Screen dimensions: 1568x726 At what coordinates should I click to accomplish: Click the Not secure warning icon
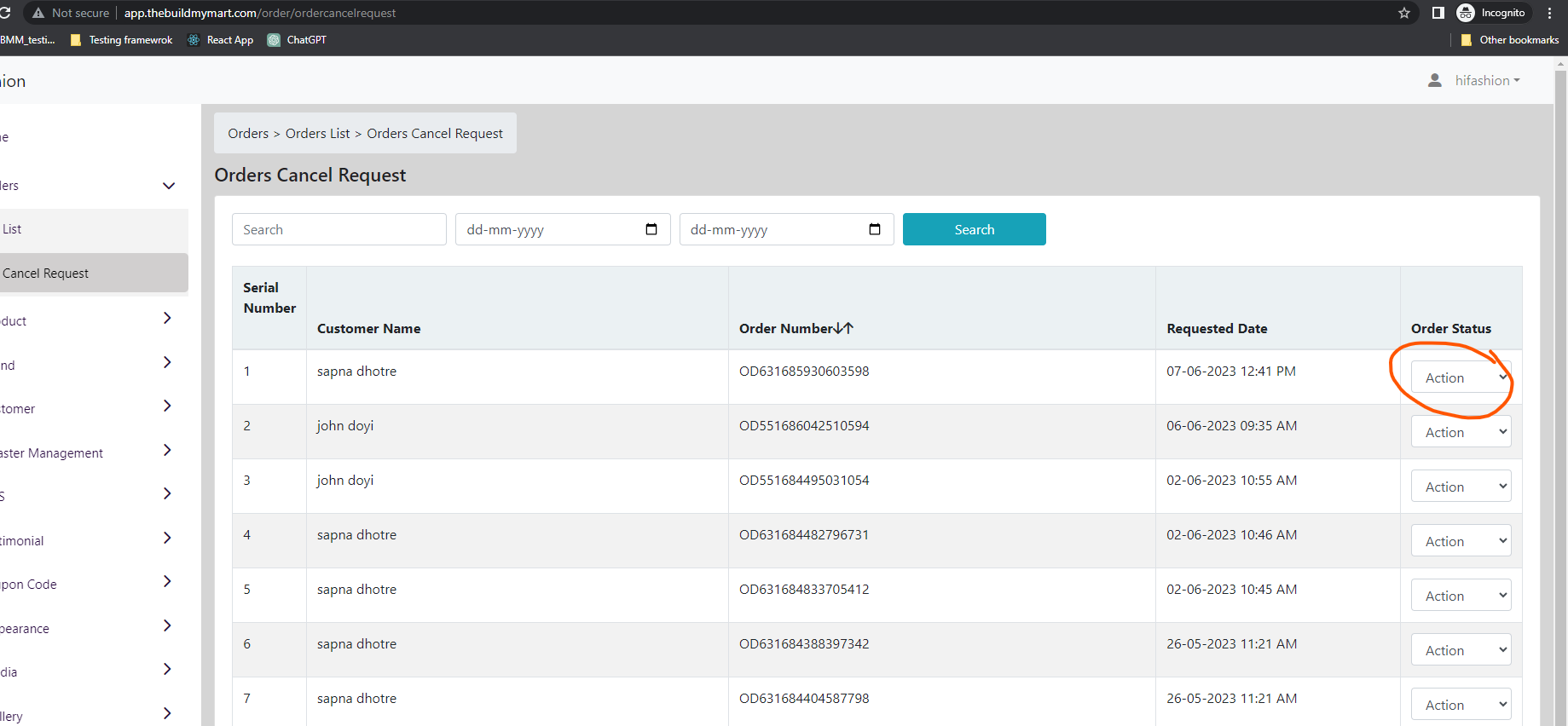tap(38, 13)
